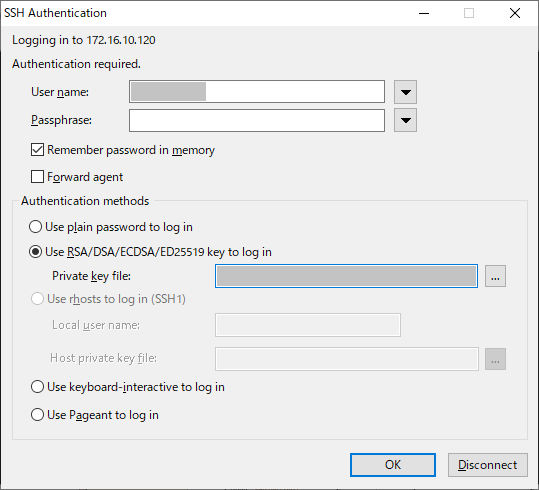Image resolution: width=539 pixels, height=490 pixels.
Task: Click the Passphrase input field
Action: tap(257, 120)
